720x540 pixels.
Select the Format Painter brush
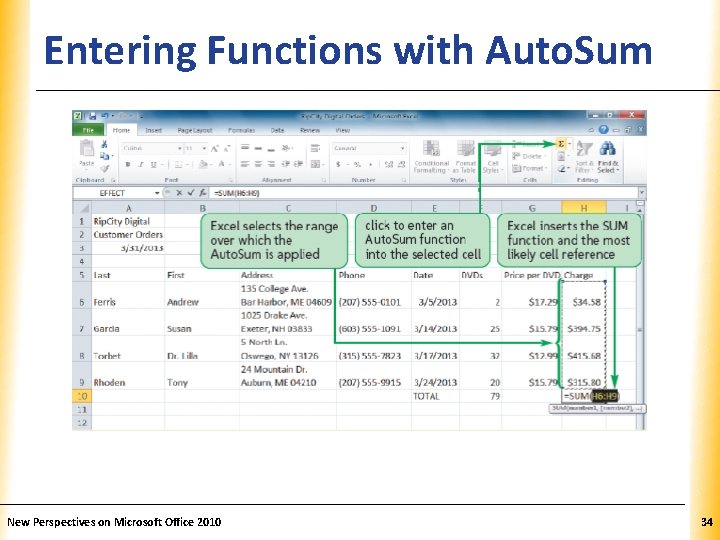coord(105,169)
